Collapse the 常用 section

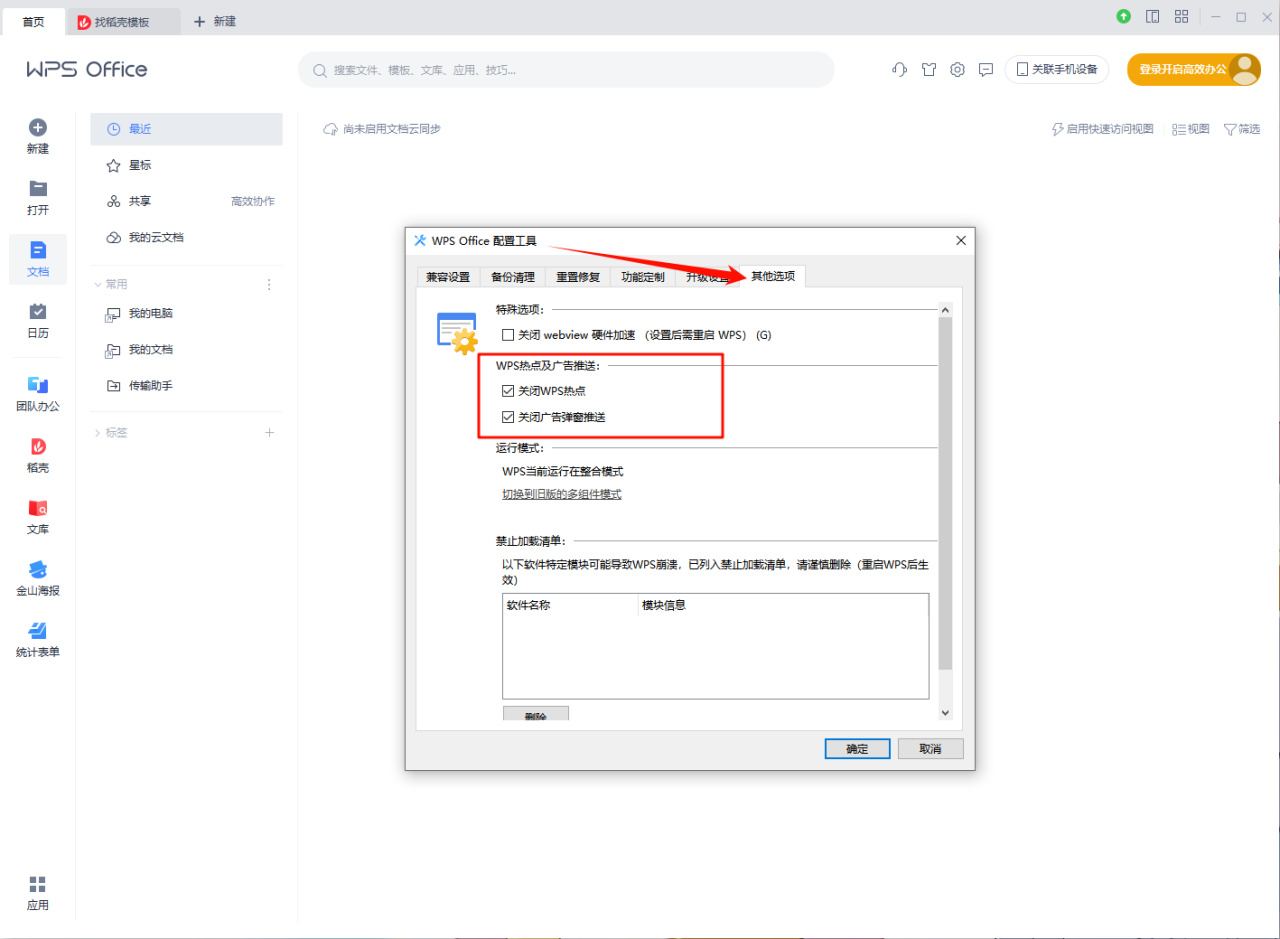pos(97,284)
